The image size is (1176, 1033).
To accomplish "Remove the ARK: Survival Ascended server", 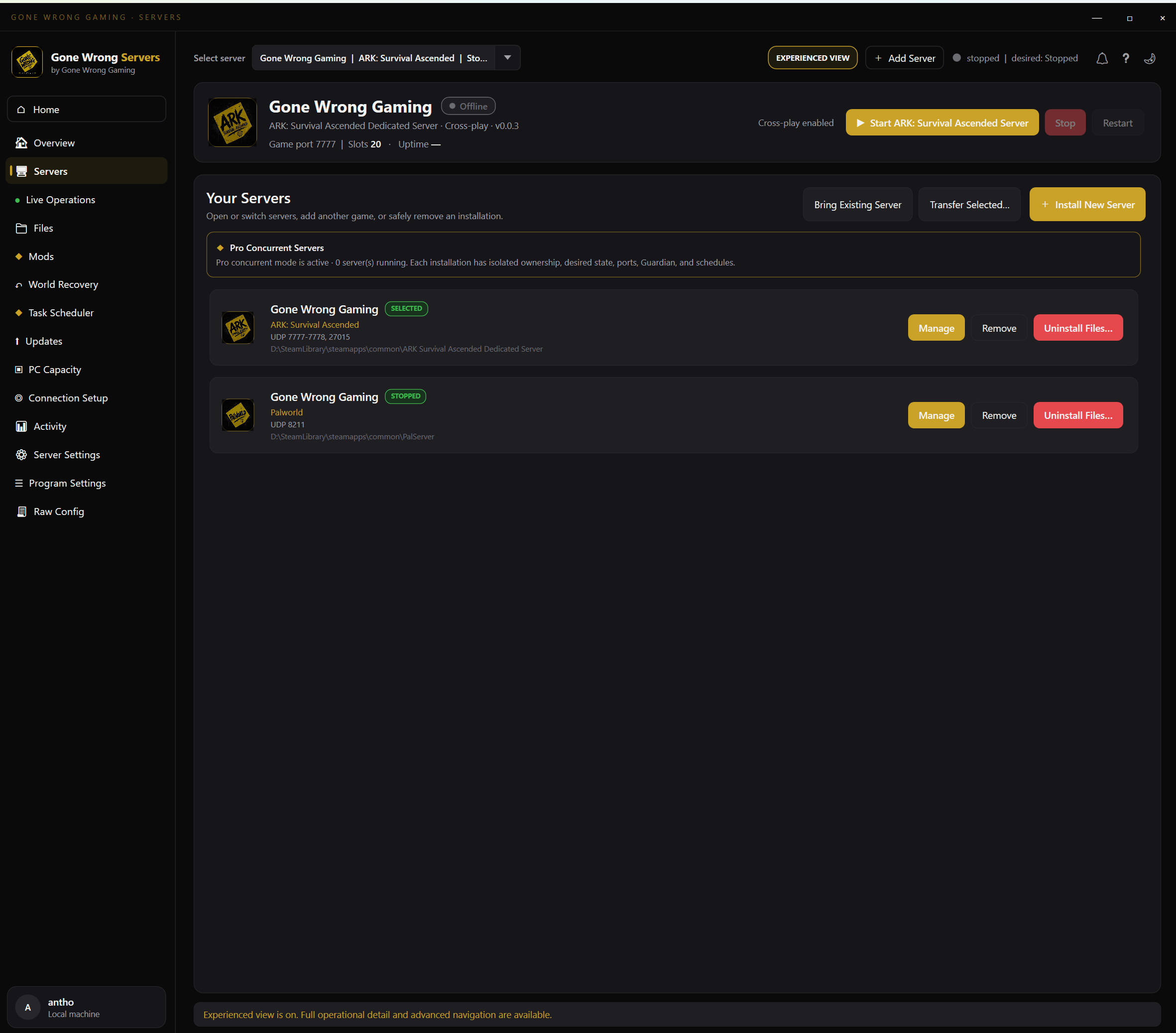I will 999,327.
